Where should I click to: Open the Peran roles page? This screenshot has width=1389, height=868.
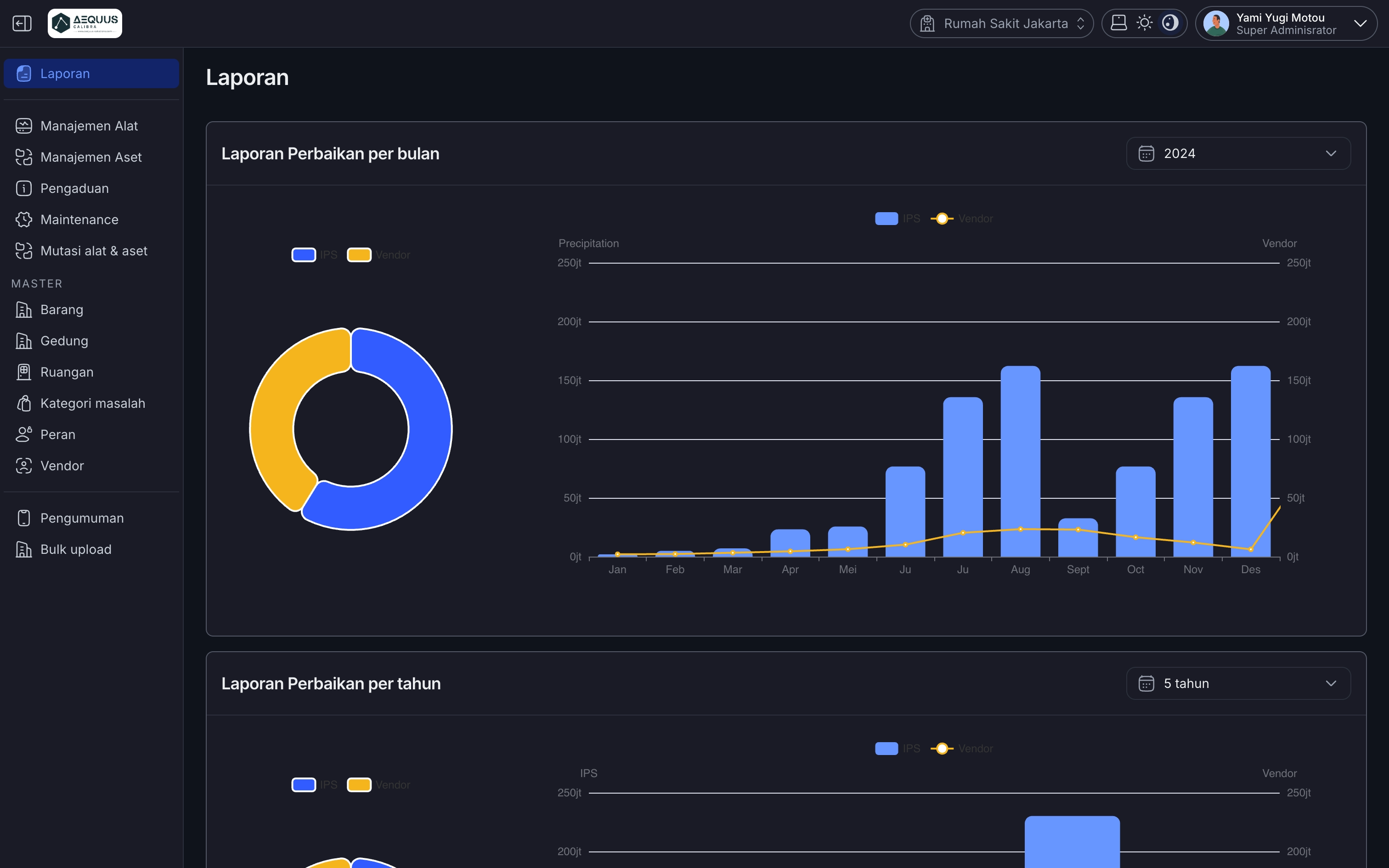pyautogui.click(x=91, y=434)
